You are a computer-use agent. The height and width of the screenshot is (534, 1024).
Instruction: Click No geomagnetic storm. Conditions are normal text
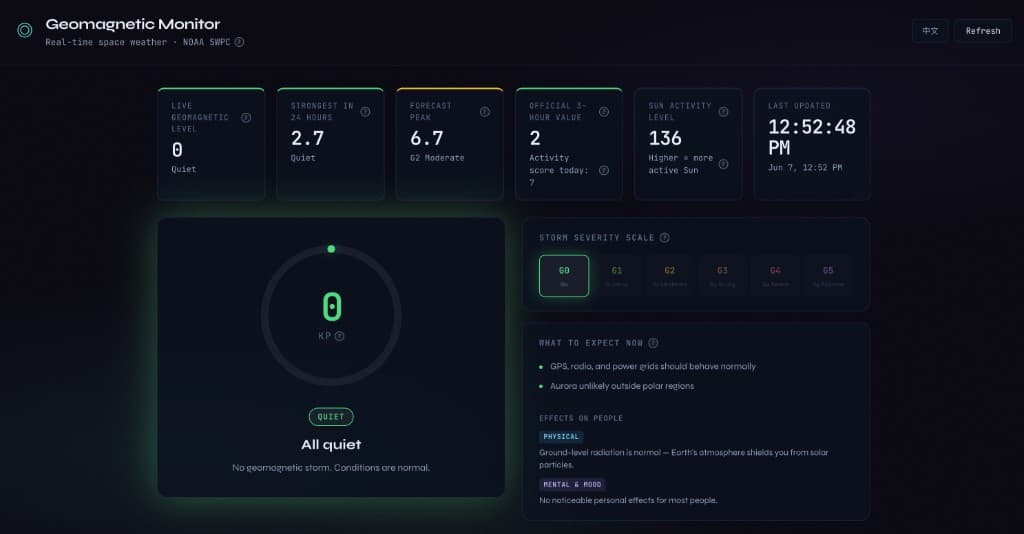(331, 467)
